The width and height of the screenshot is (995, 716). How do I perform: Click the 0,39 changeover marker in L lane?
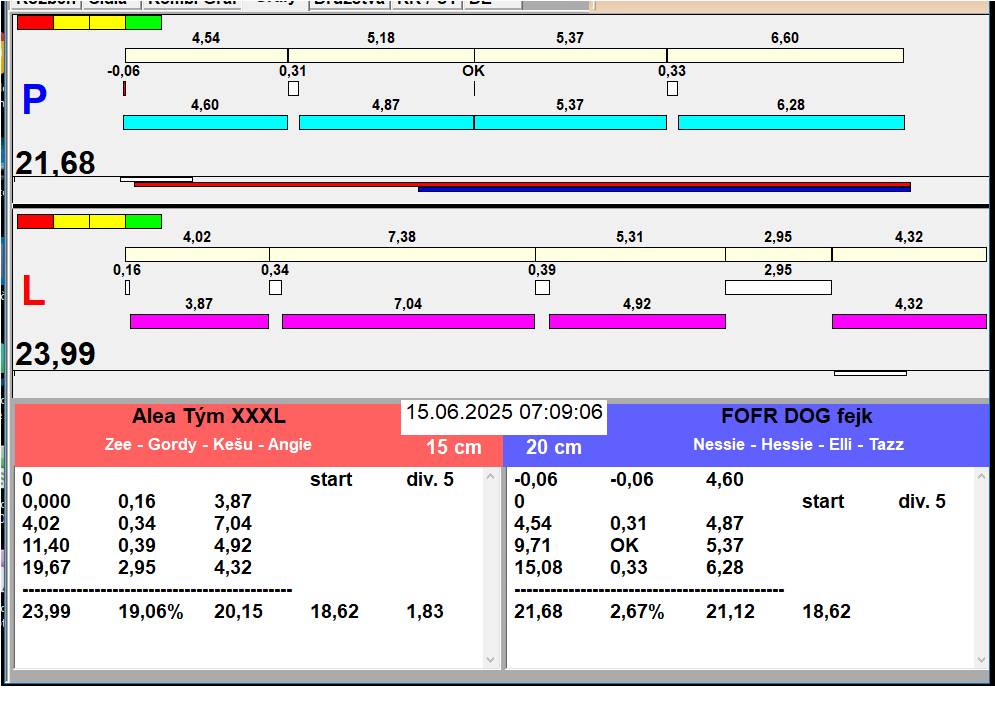542,287
